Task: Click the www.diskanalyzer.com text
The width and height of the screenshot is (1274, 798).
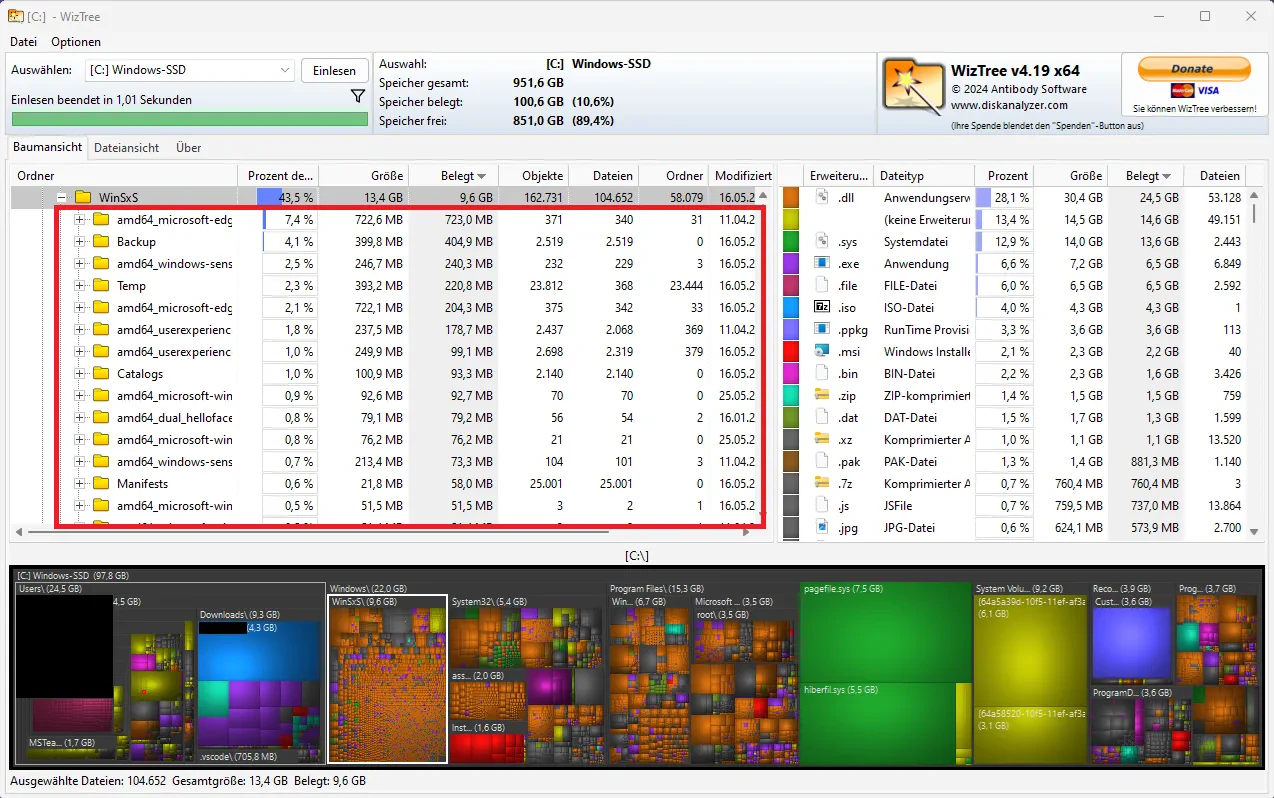Action: [1009, 105]
